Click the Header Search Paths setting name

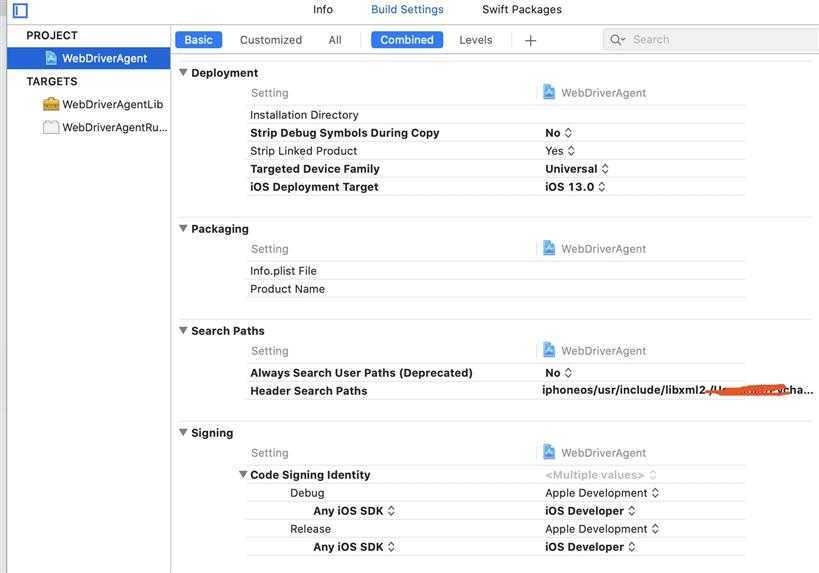309,391
